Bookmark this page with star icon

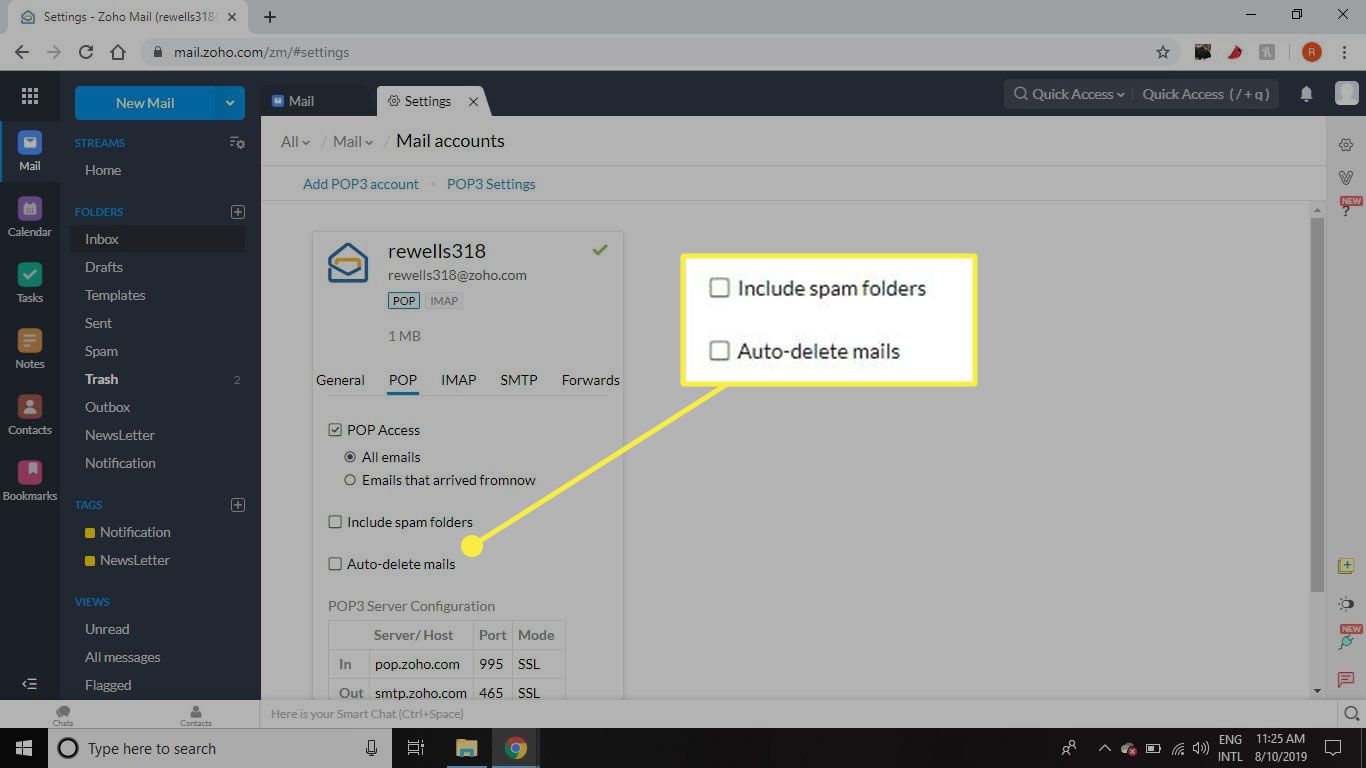tap(1162, 52)
